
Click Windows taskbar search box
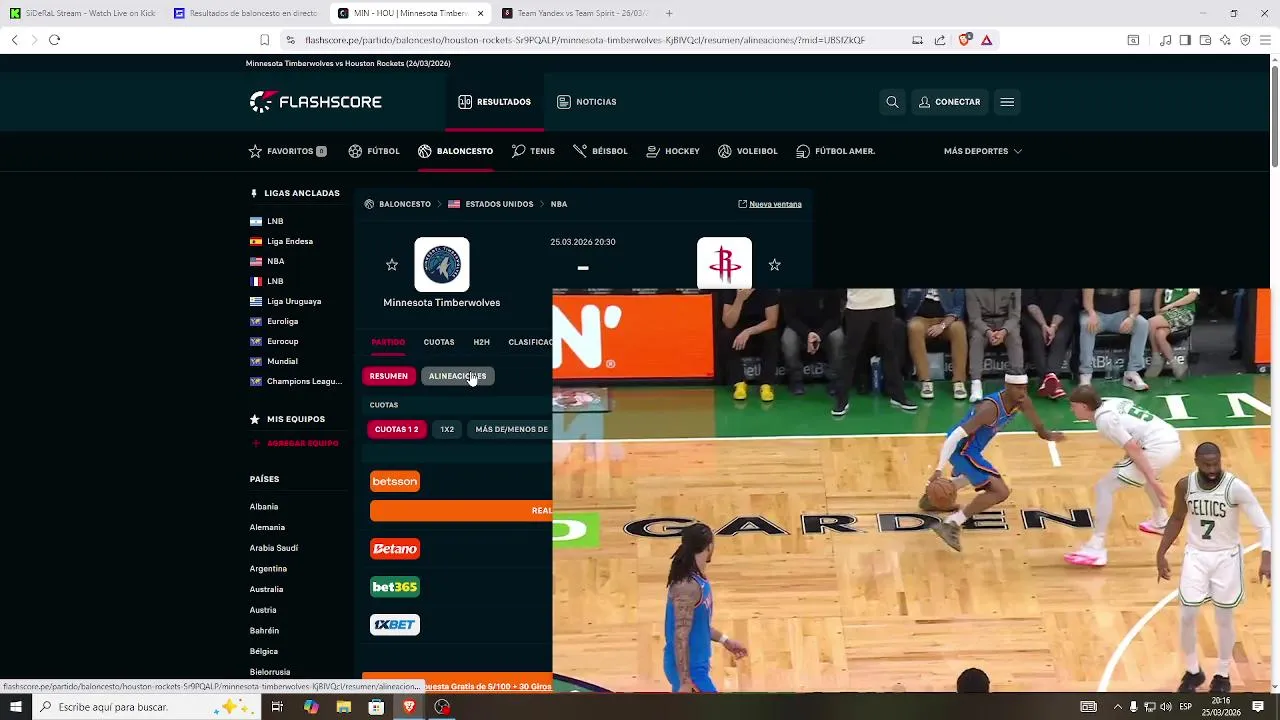point(145,707)
